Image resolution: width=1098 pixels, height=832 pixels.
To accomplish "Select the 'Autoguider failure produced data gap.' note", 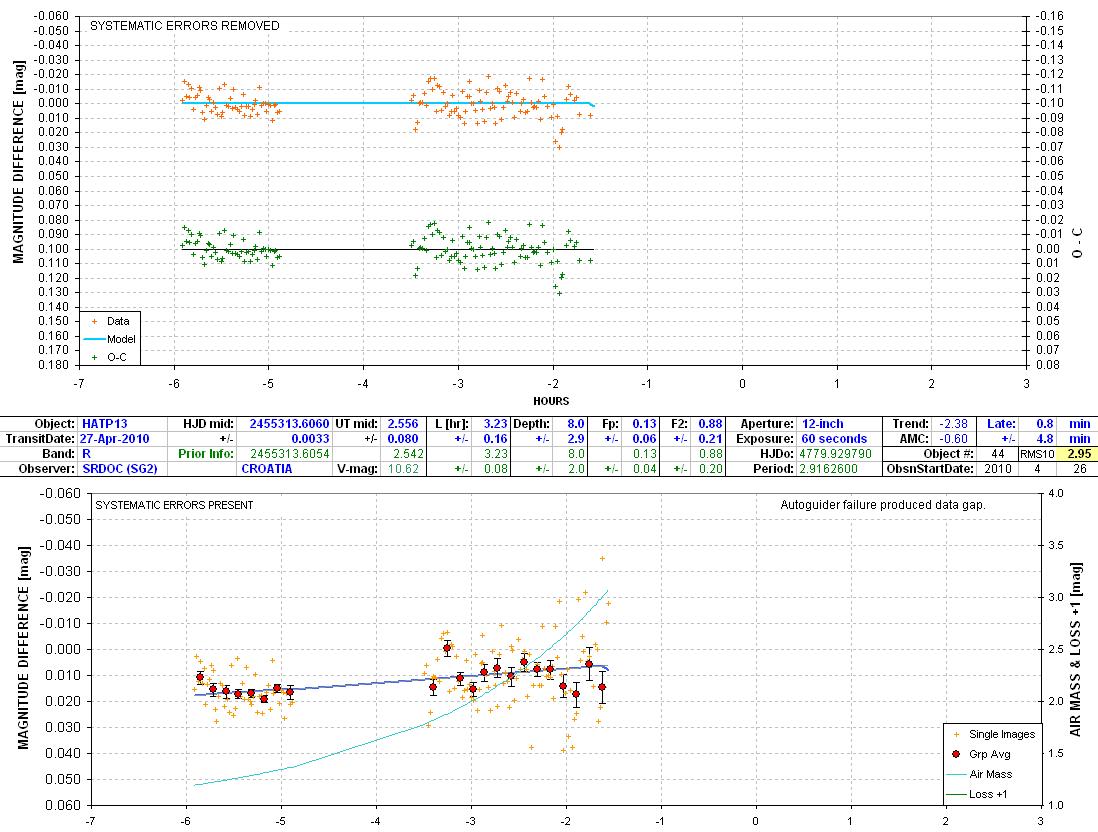I will click(883, 505).
